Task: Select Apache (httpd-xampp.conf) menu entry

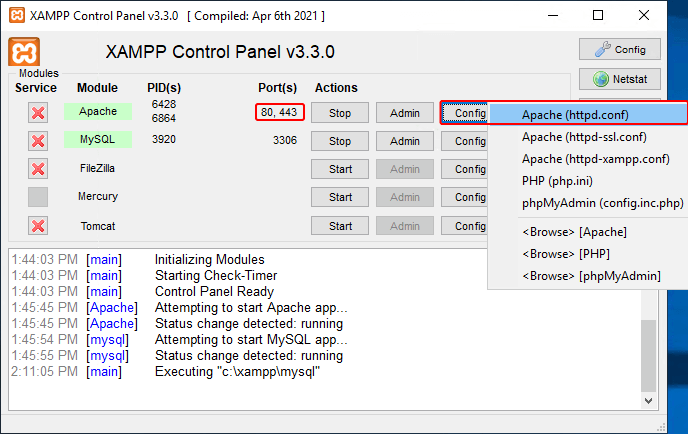Action: (x=588, y=159)
